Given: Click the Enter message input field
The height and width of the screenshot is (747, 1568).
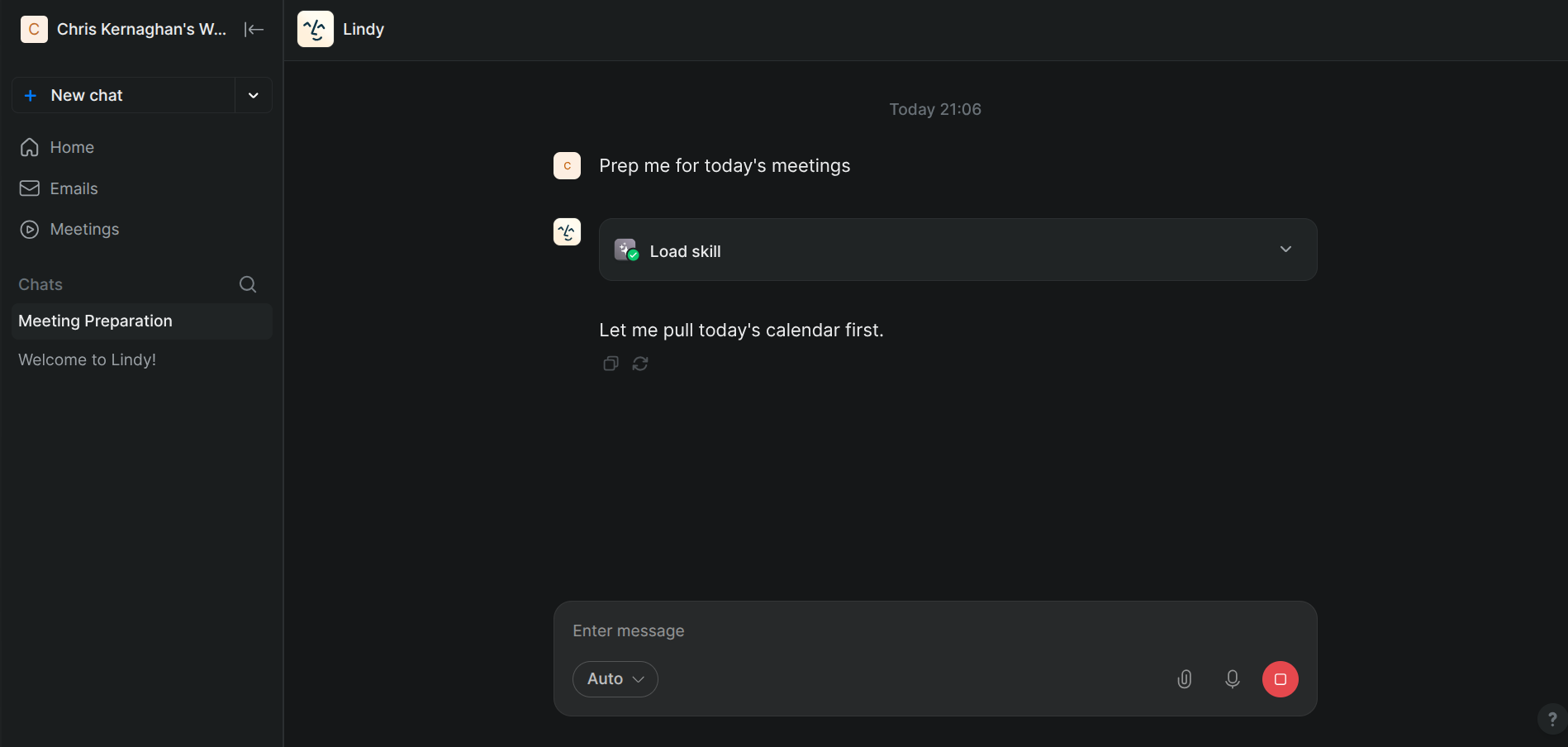Looking at the screenshot, I should pyautogui.click(x=867, y=630).
